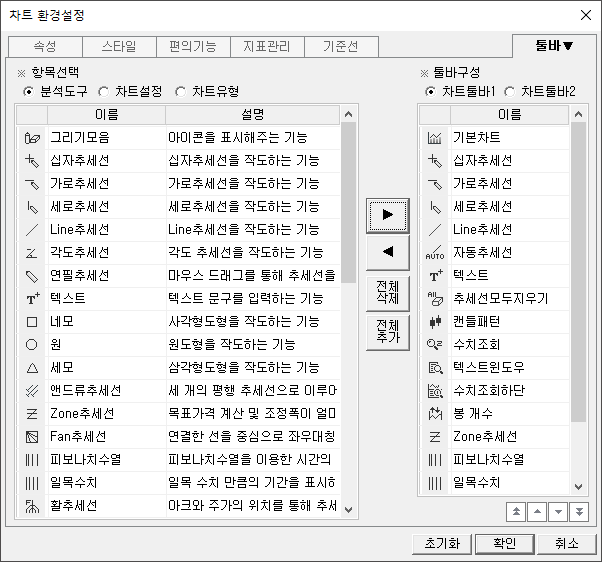Collapse the 항목선택 section header
The width and height of the screenshot is (602, 562).
tap(22, 73)
